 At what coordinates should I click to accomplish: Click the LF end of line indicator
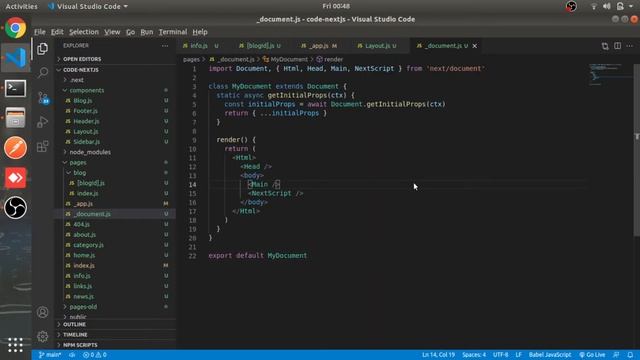518,355
